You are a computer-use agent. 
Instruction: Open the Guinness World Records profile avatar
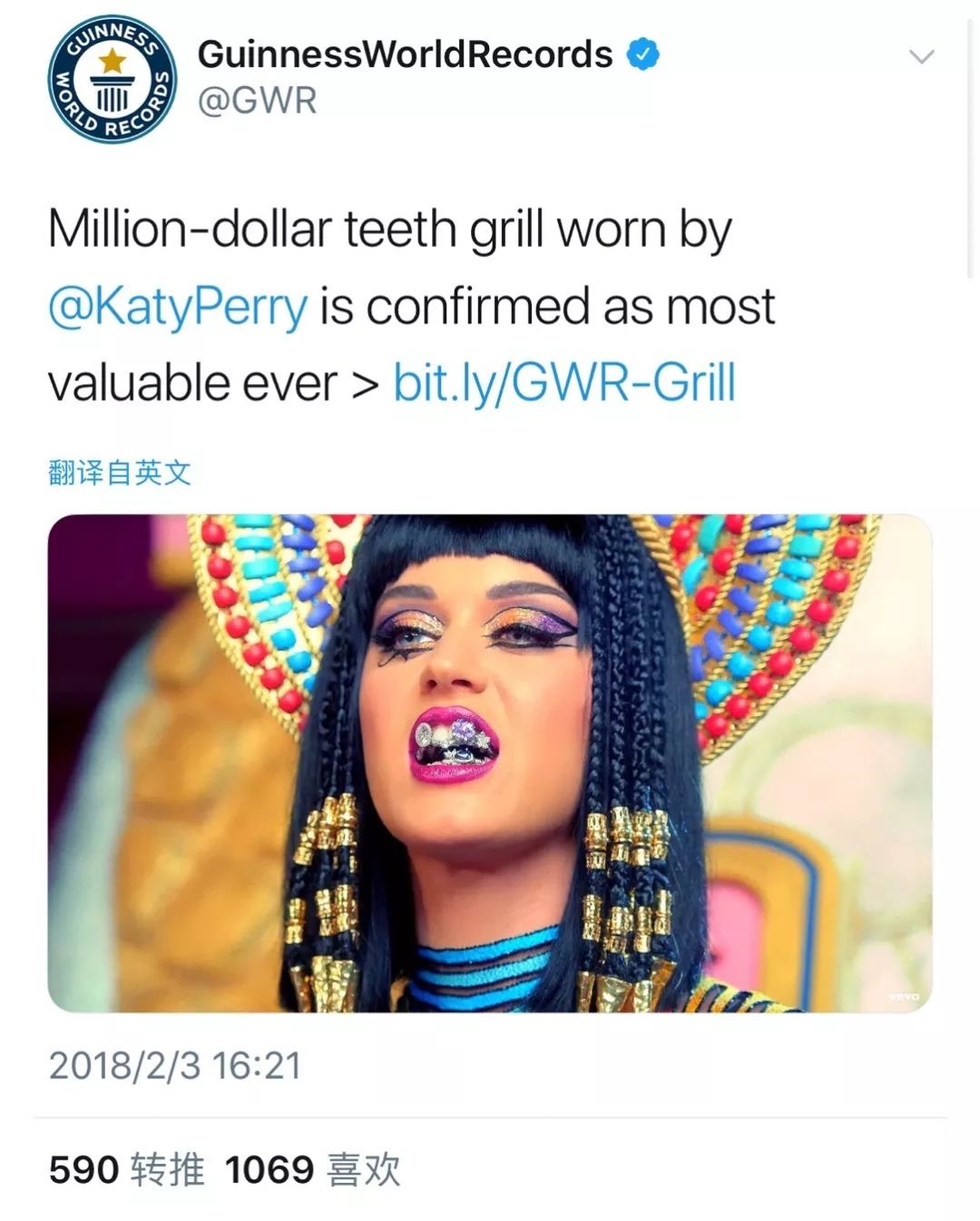coord(112,78)
